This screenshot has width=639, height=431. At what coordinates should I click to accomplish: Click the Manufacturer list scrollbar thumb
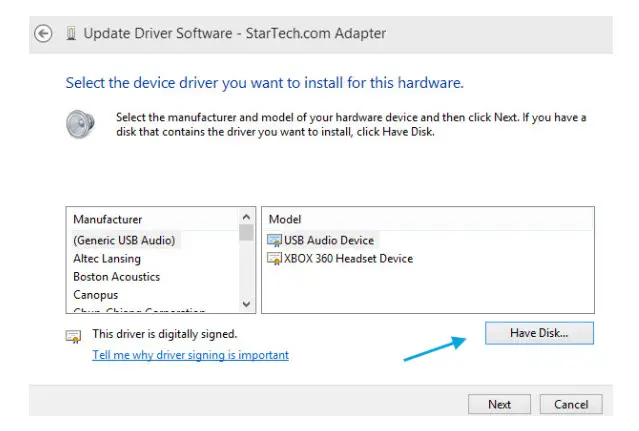point(246,233)
